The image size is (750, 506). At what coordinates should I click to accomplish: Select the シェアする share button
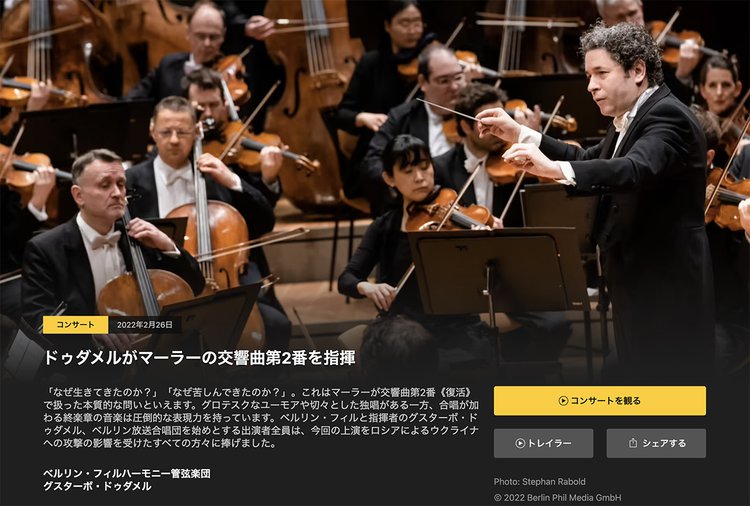pos(656,443)
